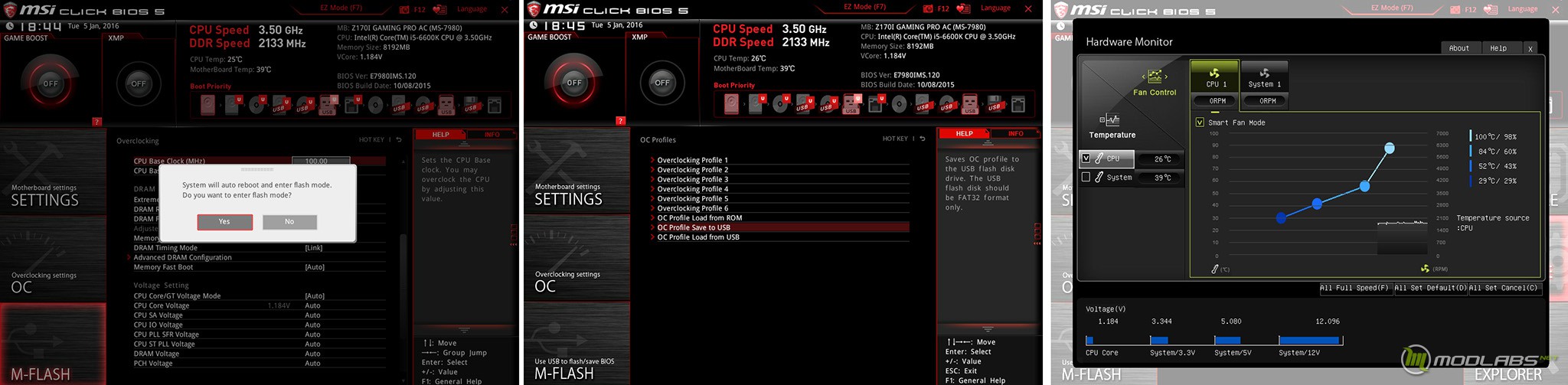The image size is (1568, 385).
Task: Open favorites heart icon in Overclocking screen
Action: coord(439,9)
